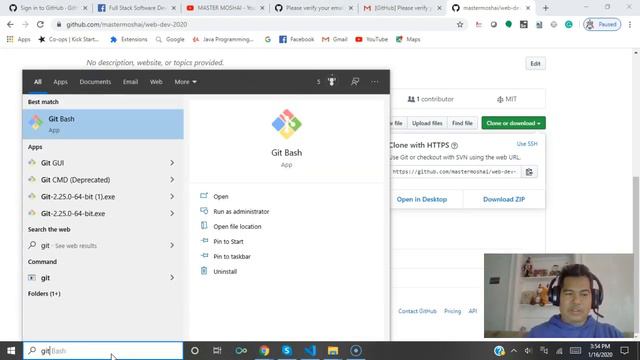Screen dimensions: 640x360
Task: Click Use SSH link
Action: [x=527, y=144]
